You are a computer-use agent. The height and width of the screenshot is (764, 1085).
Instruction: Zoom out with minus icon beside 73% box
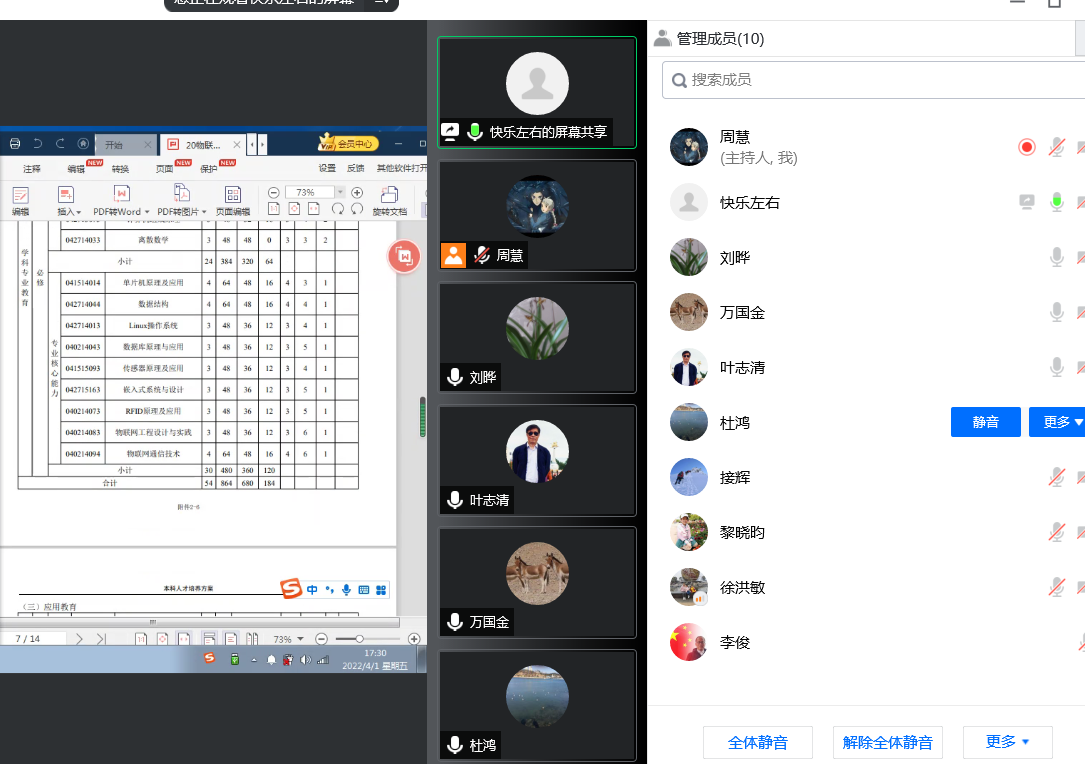(273, 192)
